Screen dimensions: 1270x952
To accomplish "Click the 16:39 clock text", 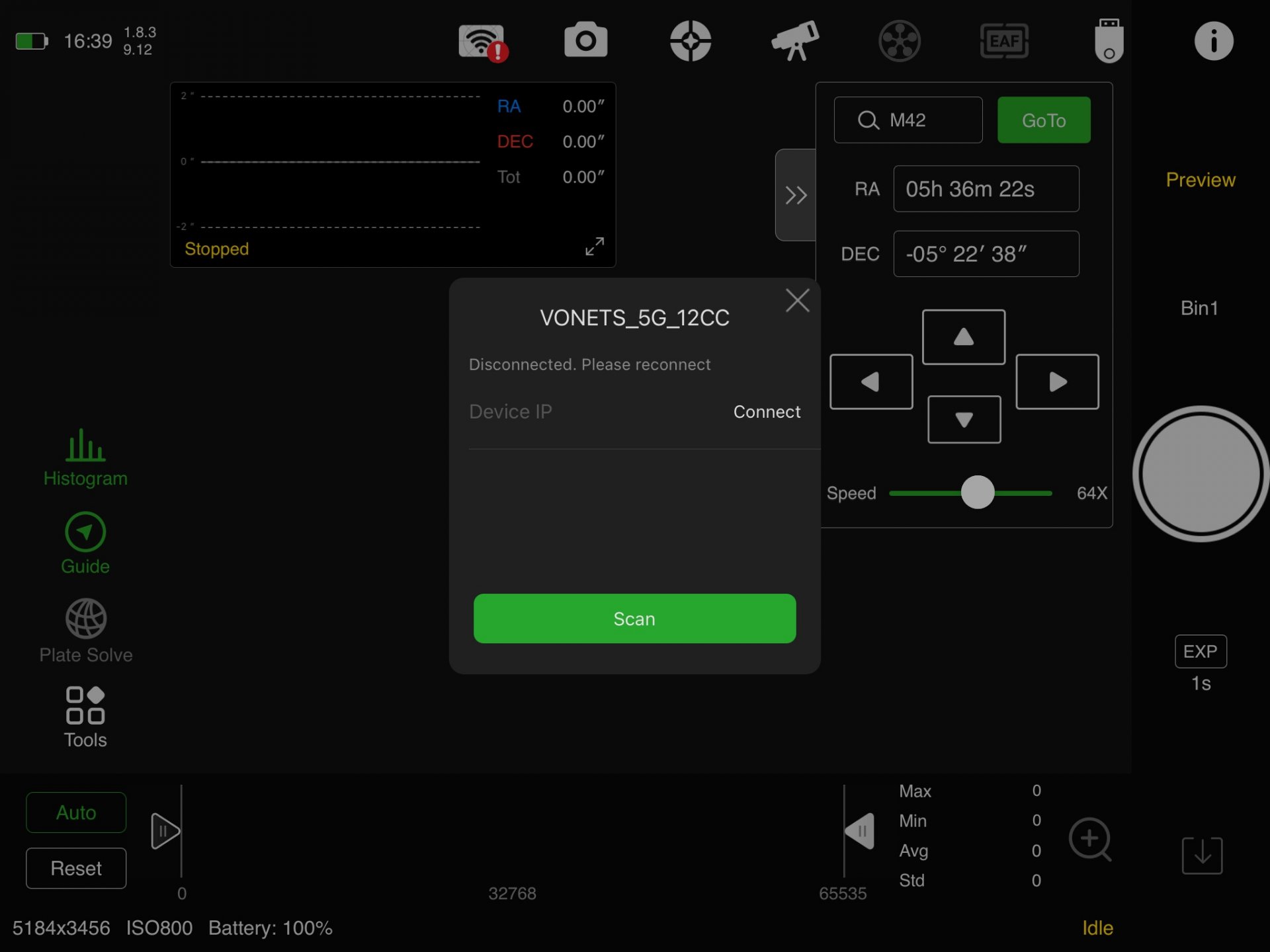I will point(88,42).
